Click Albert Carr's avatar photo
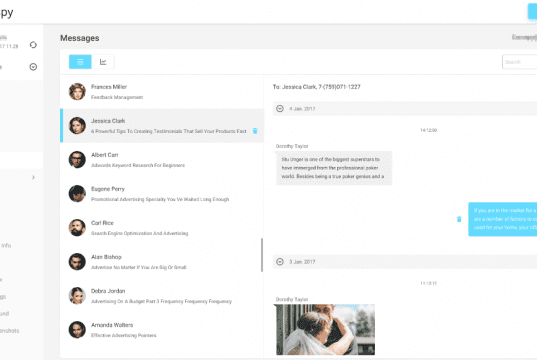Viewport: 537px width, 360px height. point(77,160)
